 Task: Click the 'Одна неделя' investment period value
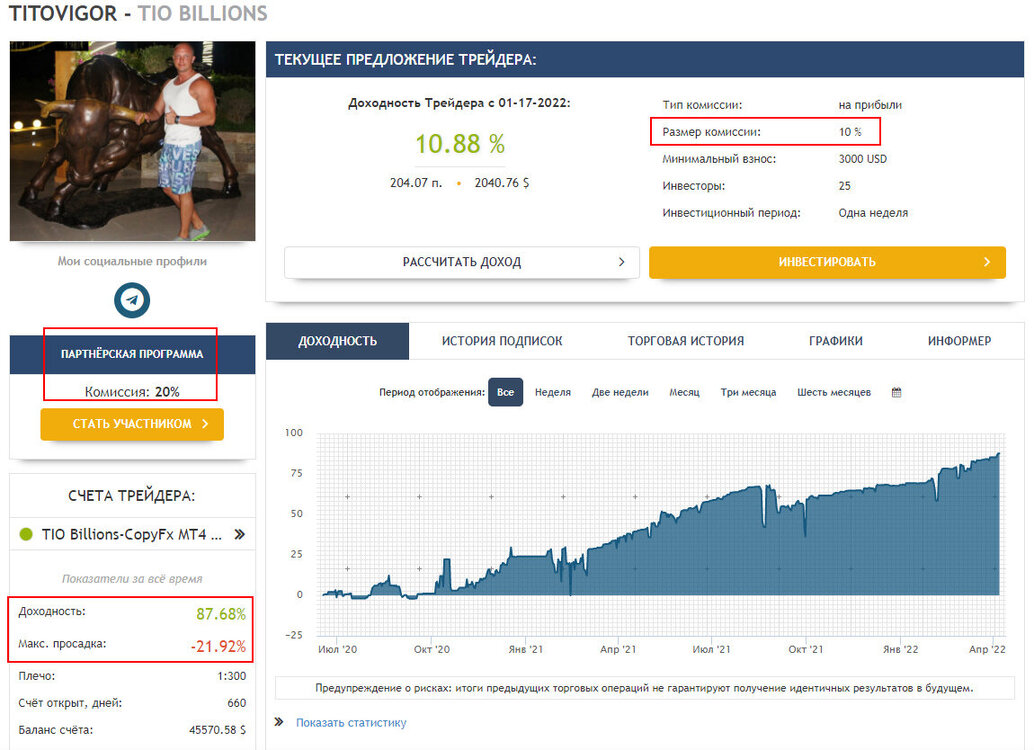point(873,213)
